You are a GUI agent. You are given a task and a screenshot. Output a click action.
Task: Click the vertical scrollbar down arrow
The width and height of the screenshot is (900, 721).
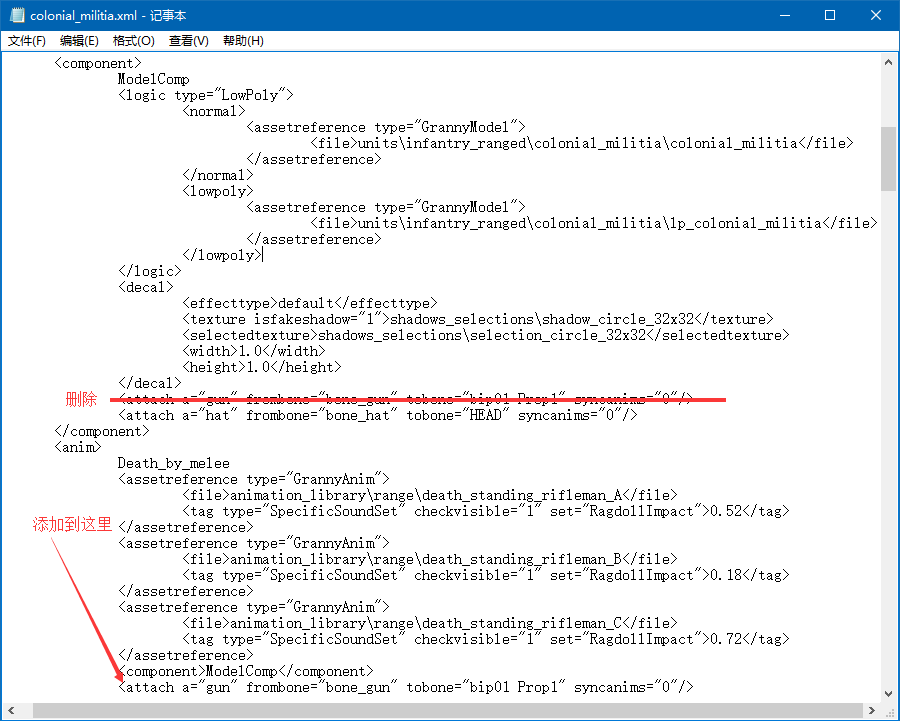click(889, 693)
